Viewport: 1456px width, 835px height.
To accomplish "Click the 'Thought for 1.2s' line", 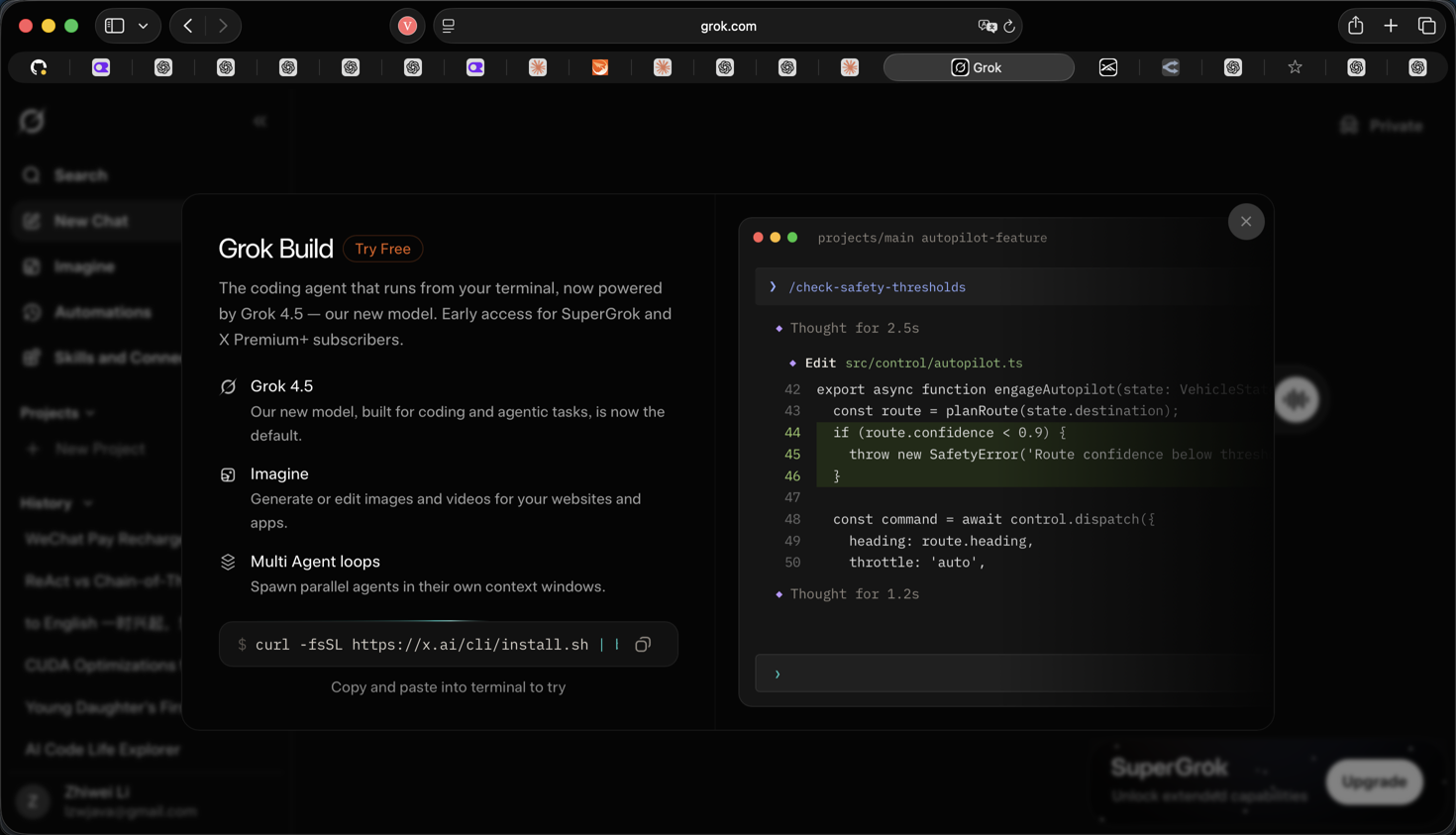I will (854, 594).
